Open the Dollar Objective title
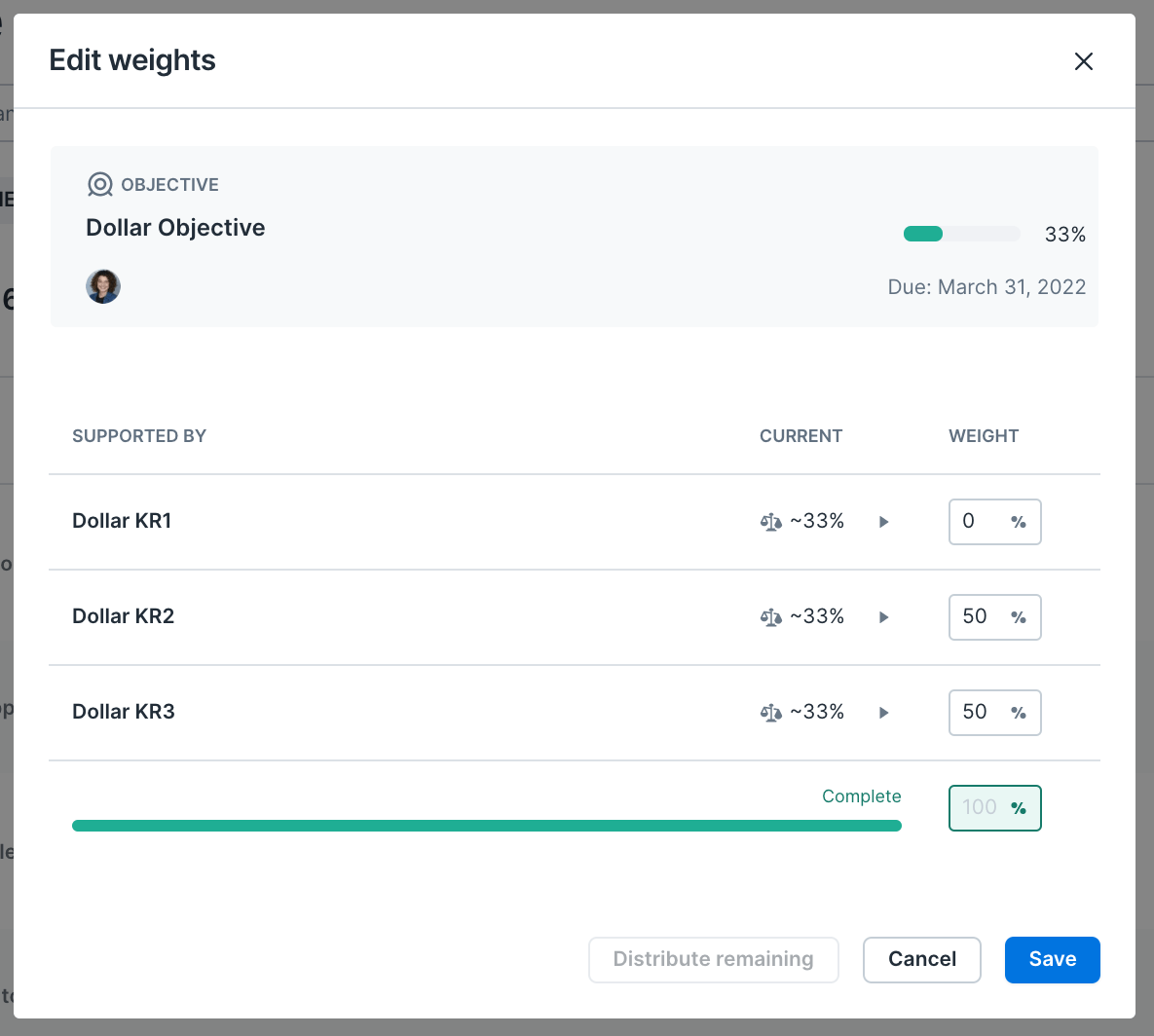The width and height of the screenshot is (1154, 1036). (175, 228)
